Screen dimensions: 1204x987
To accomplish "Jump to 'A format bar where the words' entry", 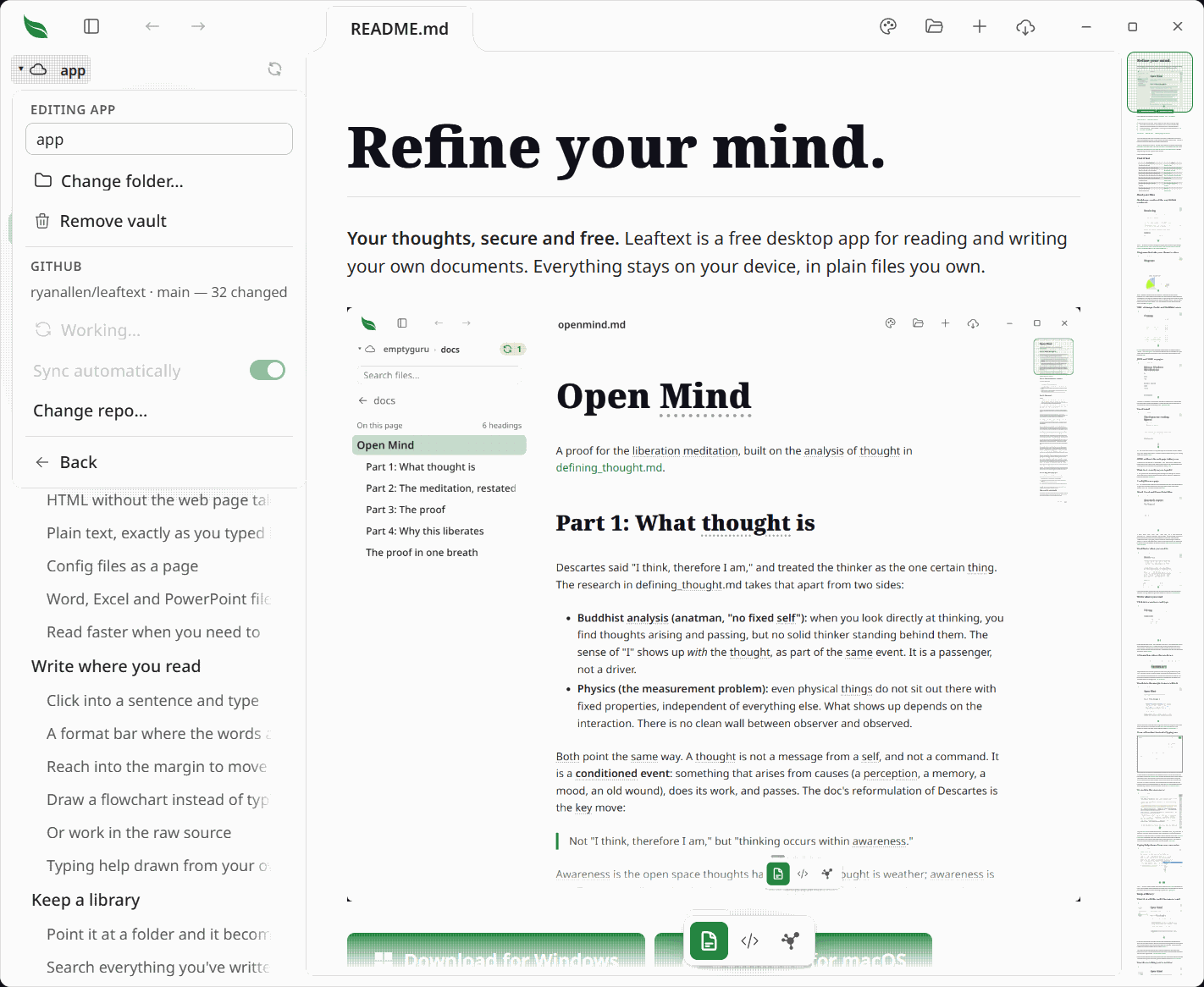I will click(158, 734).
